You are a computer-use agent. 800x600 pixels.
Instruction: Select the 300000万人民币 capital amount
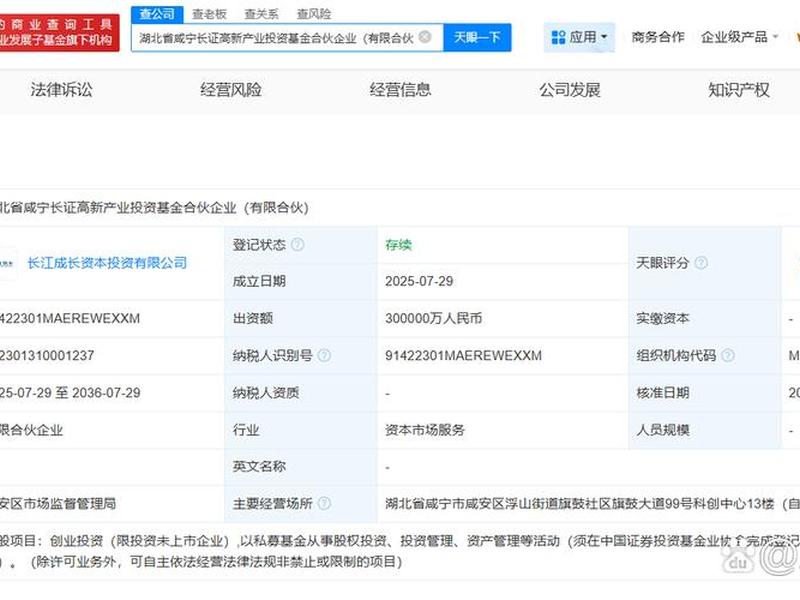434,318
